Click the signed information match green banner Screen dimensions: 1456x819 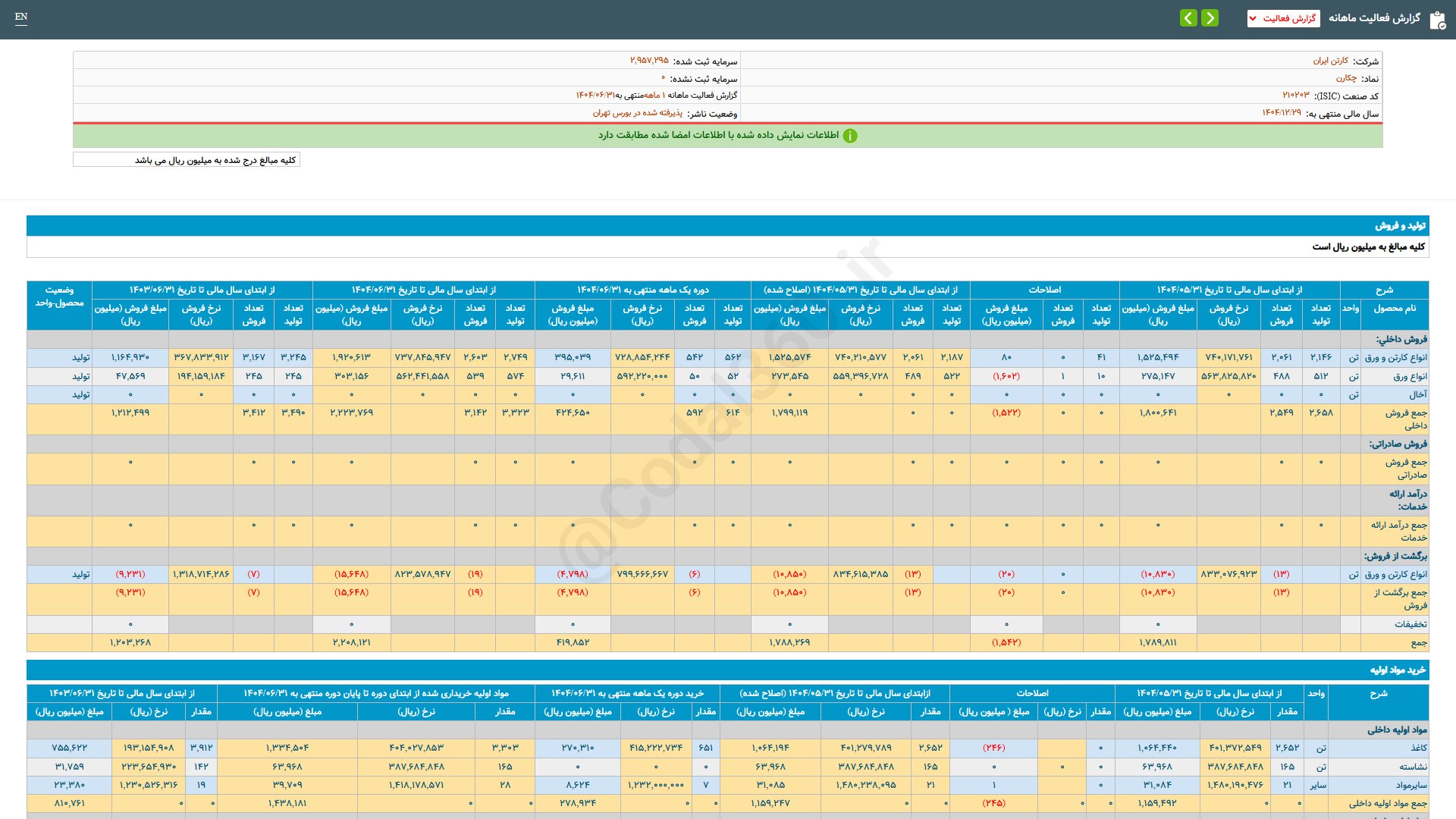717,135
